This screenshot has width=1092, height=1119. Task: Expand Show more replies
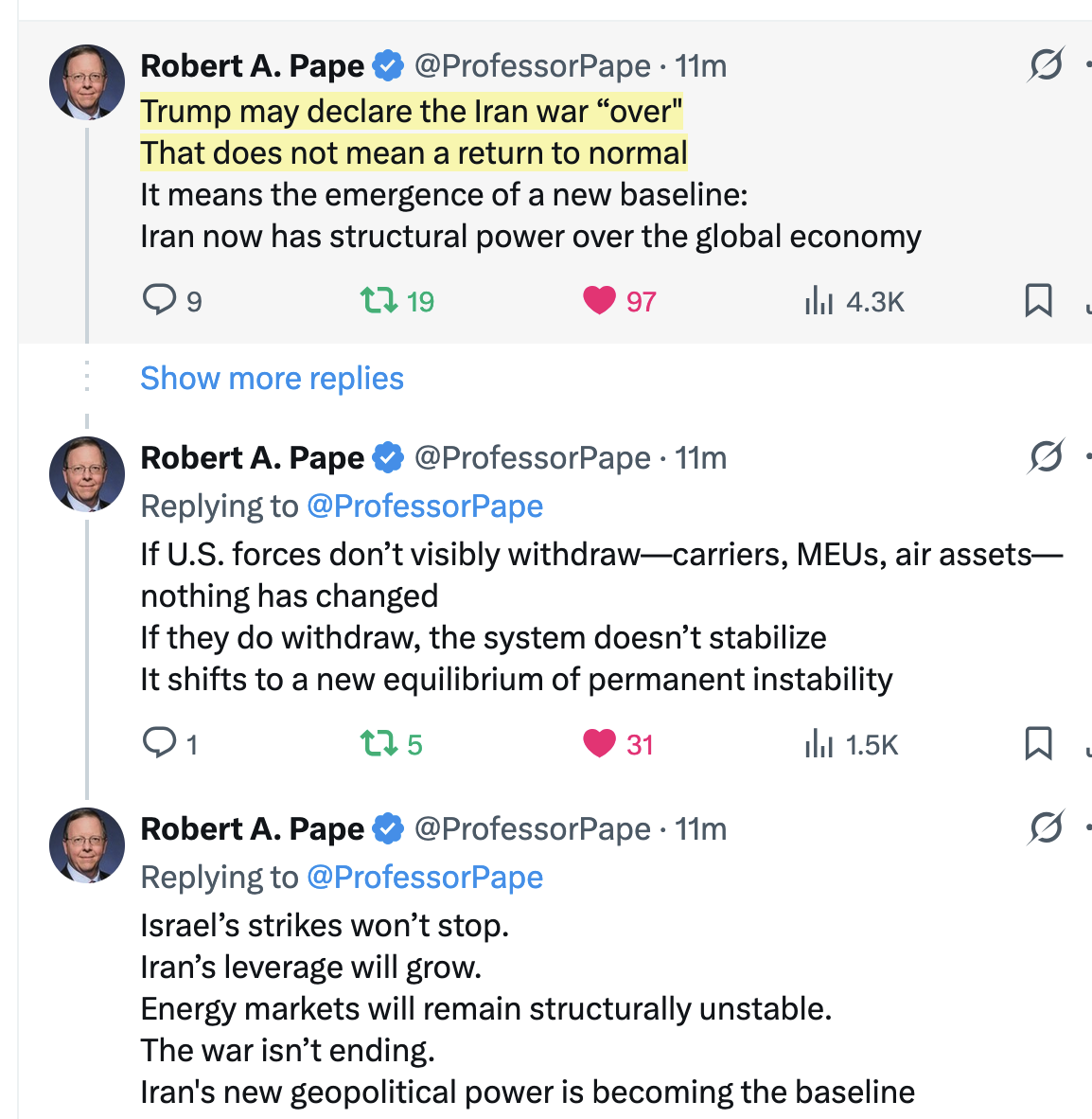click(272, 379)
